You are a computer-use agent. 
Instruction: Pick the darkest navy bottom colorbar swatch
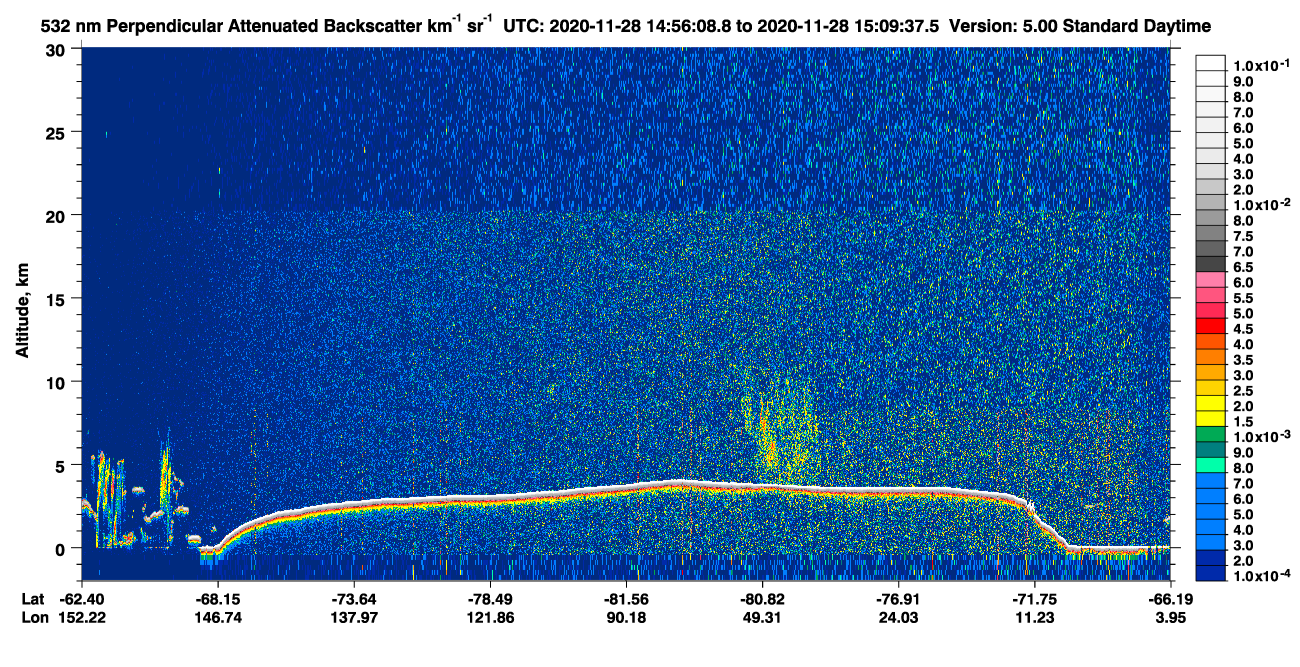point(1211,573)
